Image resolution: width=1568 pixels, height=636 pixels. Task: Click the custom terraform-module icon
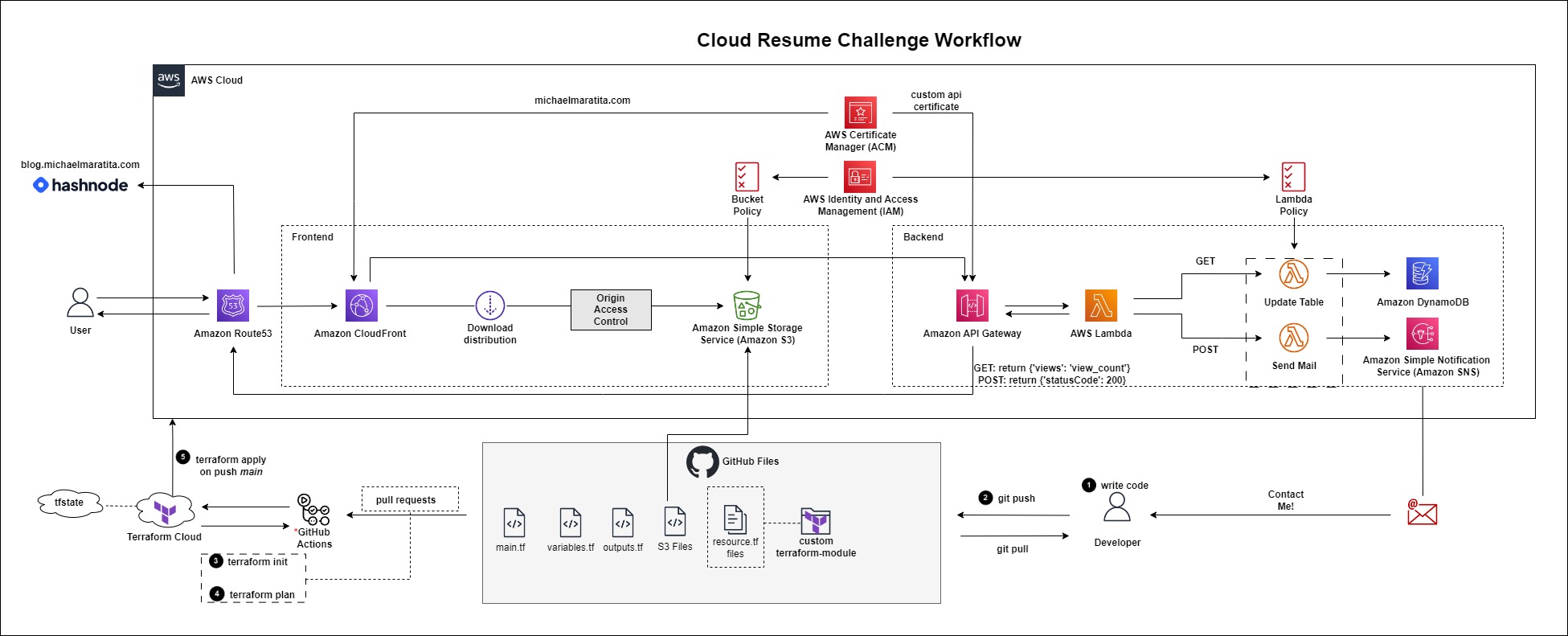coord(816,521)
